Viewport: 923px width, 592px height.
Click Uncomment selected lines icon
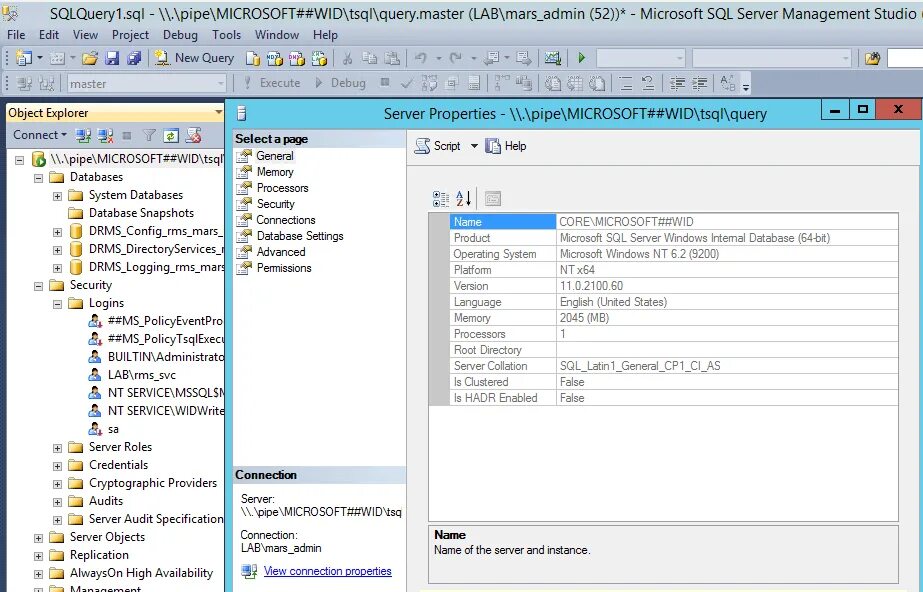(x=648, y=84)
